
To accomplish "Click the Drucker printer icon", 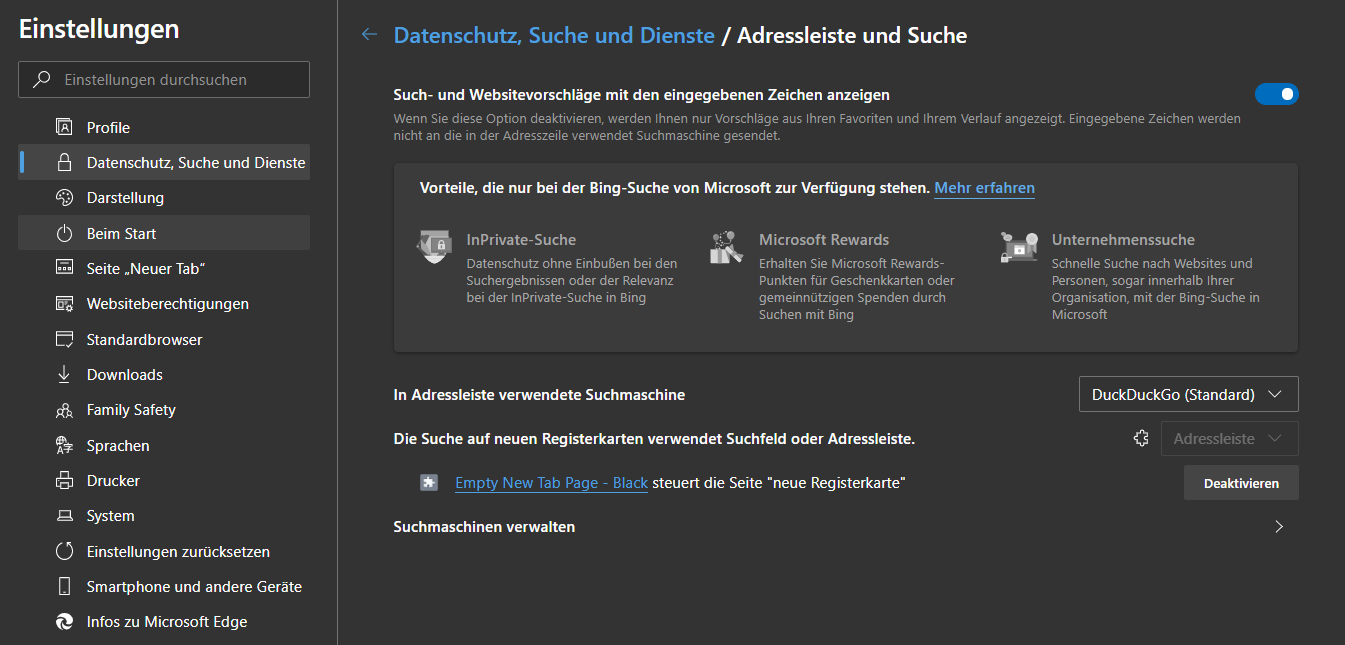I will click(65, 481).
